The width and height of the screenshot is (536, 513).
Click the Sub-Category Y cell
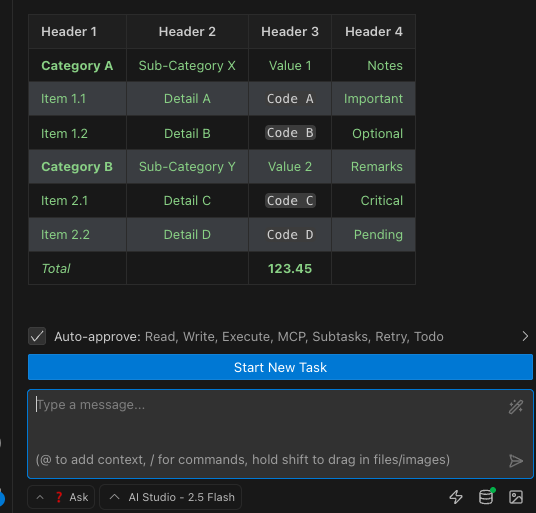[187, 167]
